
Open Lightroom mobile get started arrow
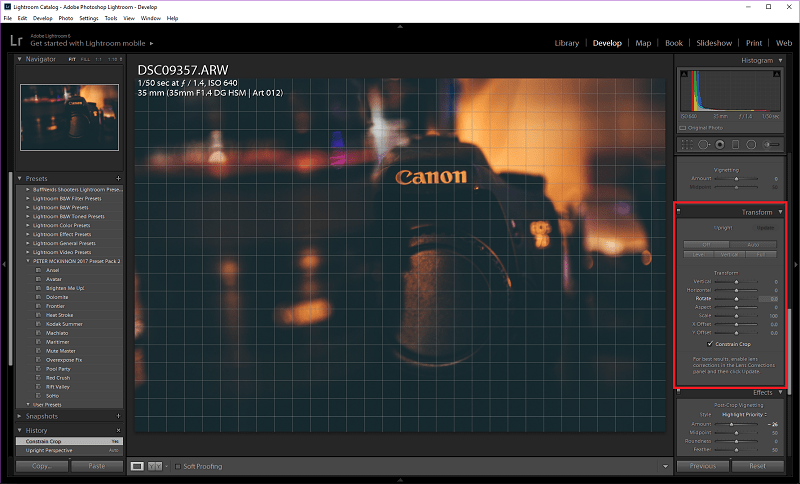tap(152, 43)
